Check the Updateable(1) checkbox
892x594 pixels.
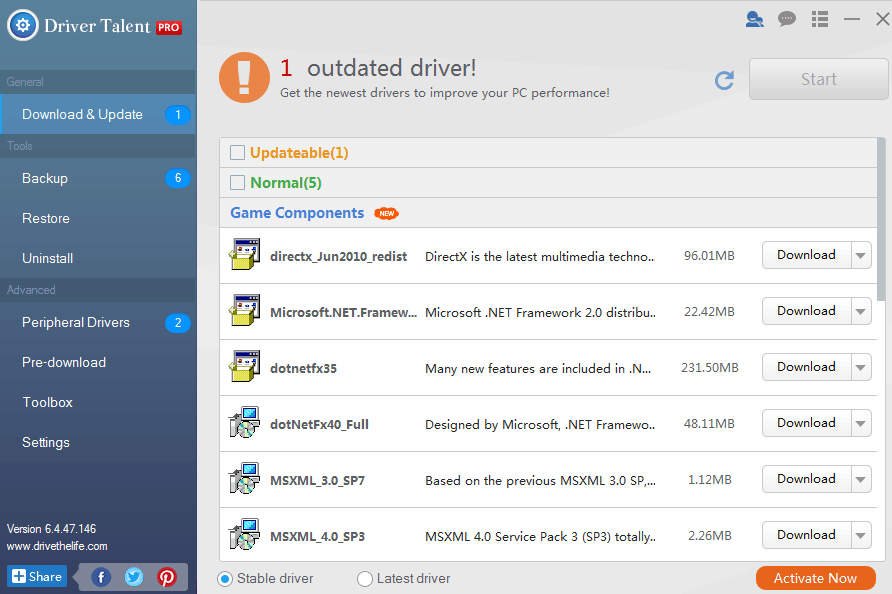(237, 152)
